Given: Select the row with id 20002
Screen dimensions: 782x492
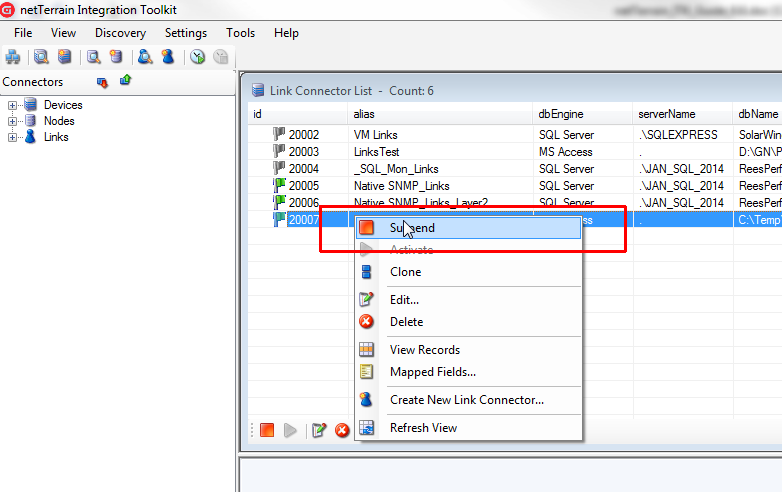Looking at the screenshot, I should click(x=304, y=135).
